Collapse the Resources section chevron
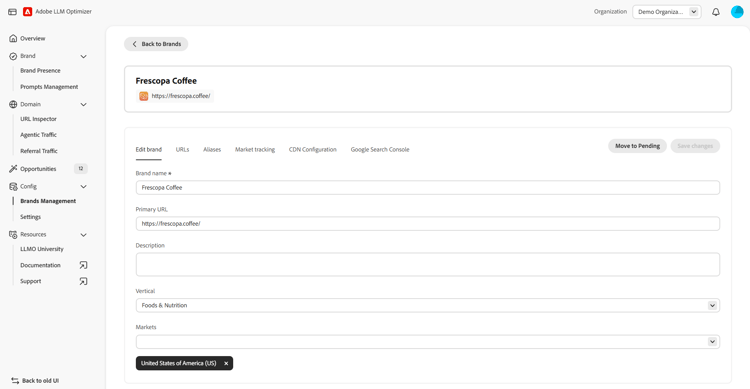 (x=83, y=235)
